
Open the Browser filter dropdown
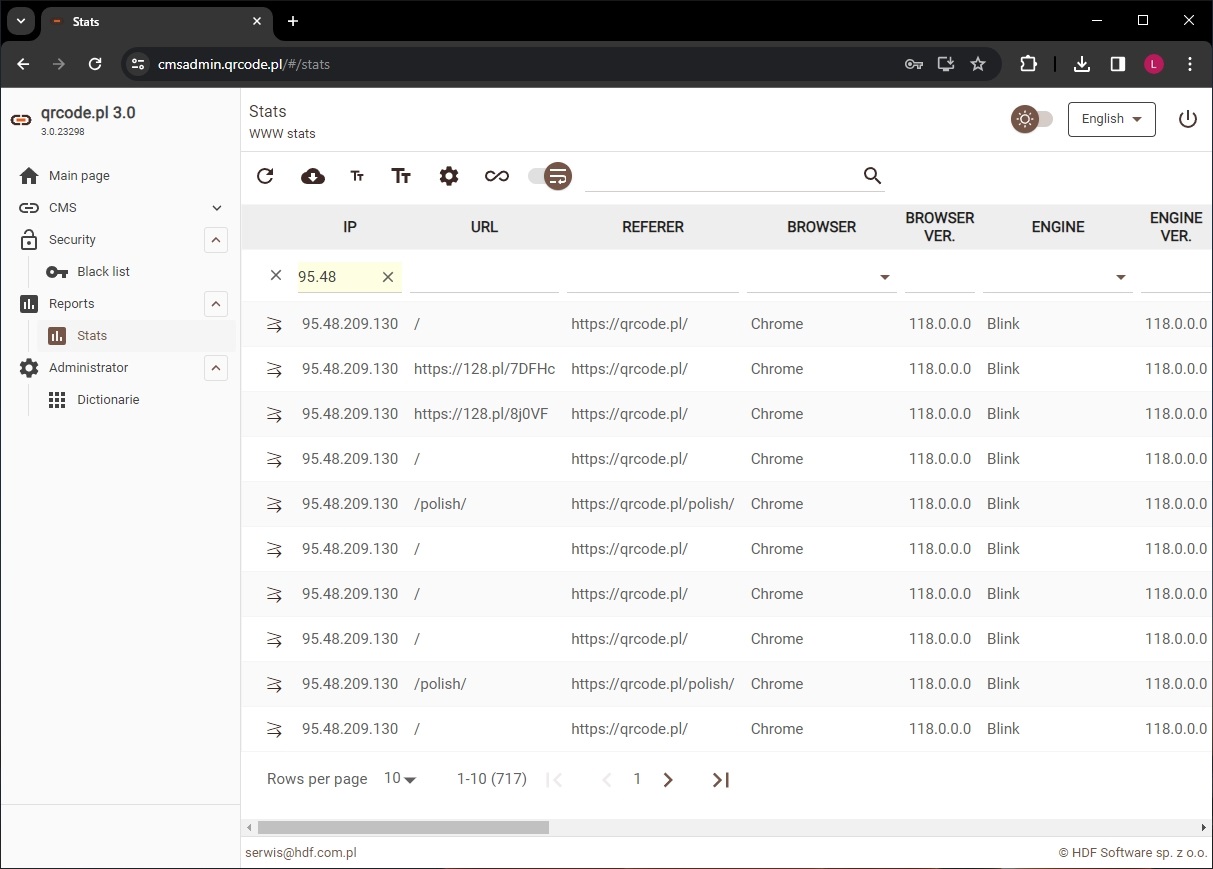pyautogui.click(x=884, y=277)
